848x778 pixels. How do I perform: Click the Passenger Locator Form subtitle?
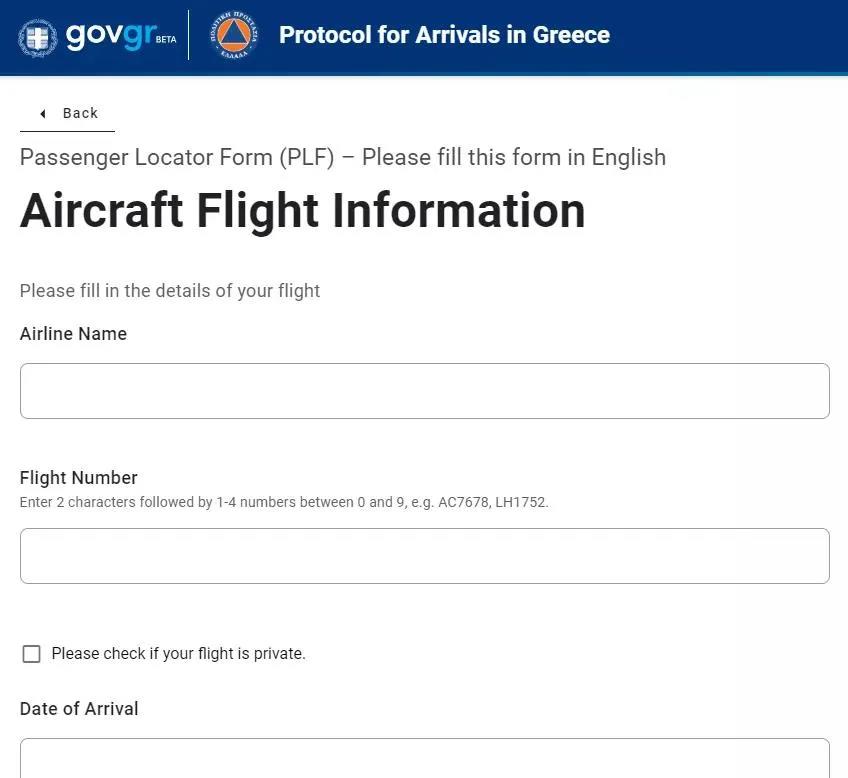point(342,158)
